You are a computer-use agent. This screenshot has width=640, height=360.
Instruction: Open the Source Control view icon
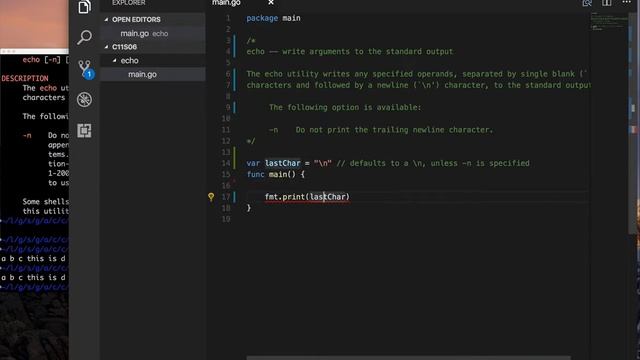(85, 69)
